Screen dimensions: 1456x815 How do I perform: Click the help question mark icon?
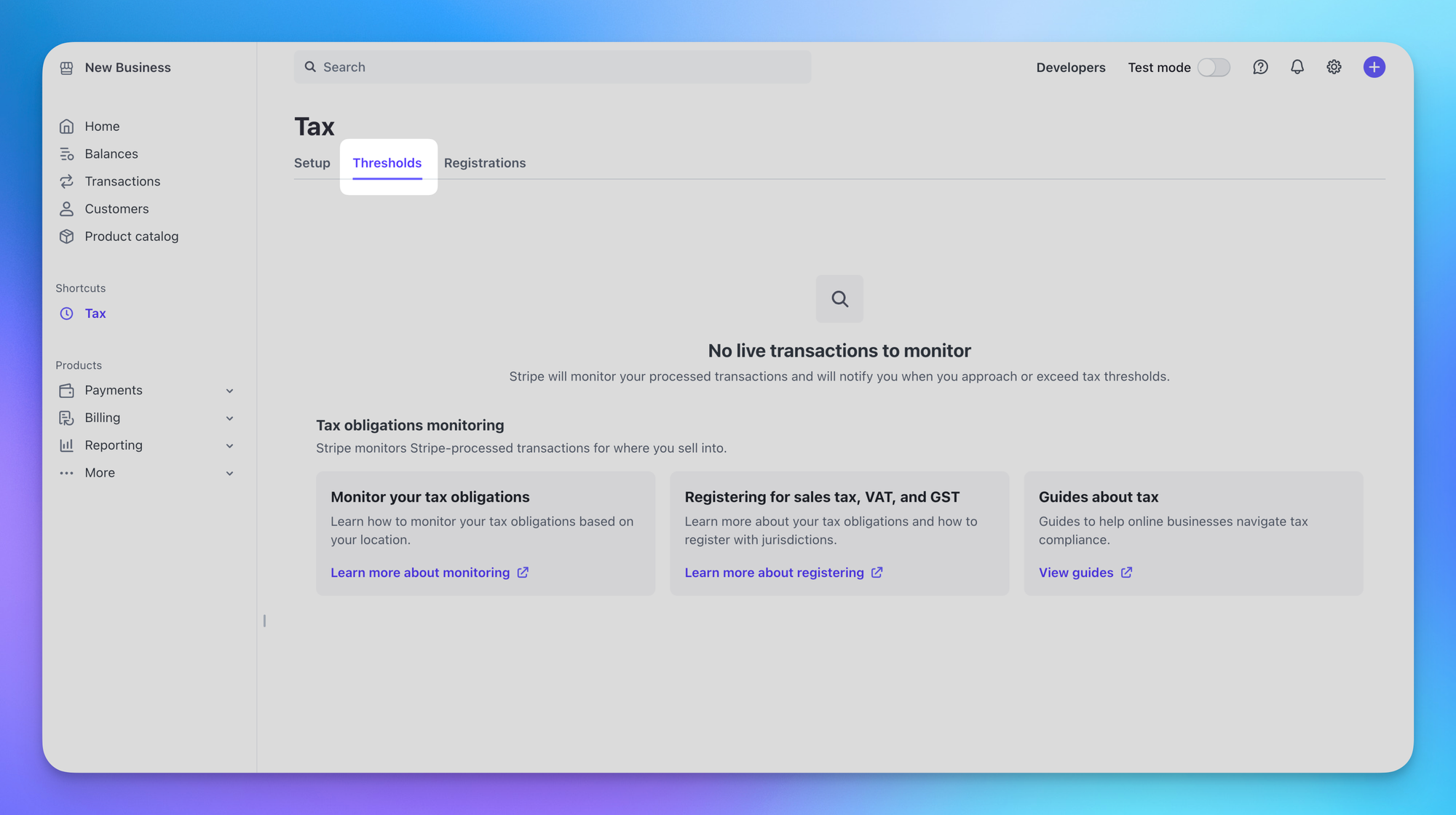click(x=1260, y=67)
